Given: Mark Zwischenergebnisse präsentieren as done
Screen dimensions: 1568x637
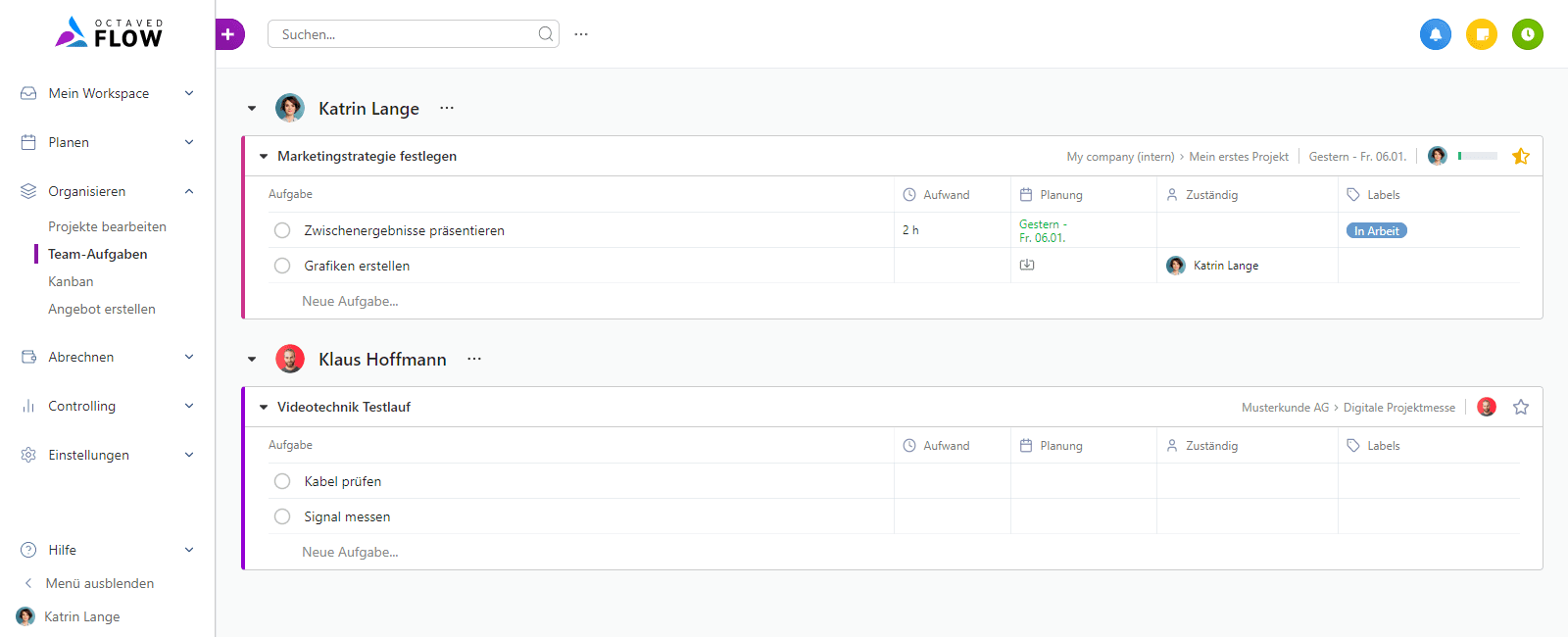Looking at the screenshot, I should tap(282, 230).
